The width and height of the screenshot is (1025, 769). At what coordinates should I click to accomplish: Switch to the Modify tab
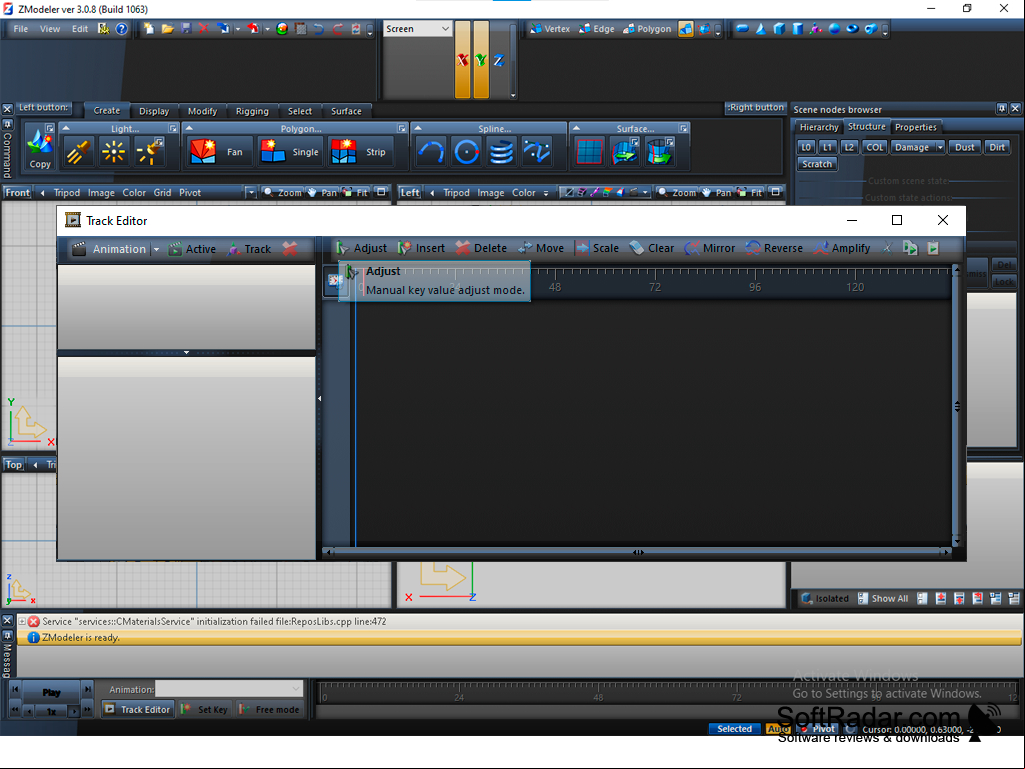pos(202,111)
